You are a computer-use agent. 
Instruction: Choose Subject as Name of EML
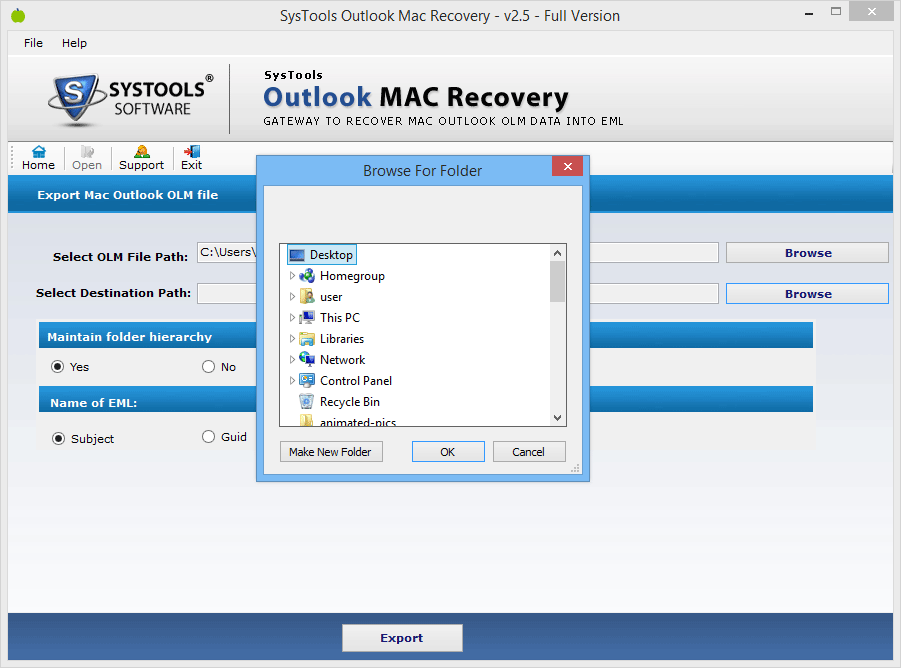(x=58, y=439)
